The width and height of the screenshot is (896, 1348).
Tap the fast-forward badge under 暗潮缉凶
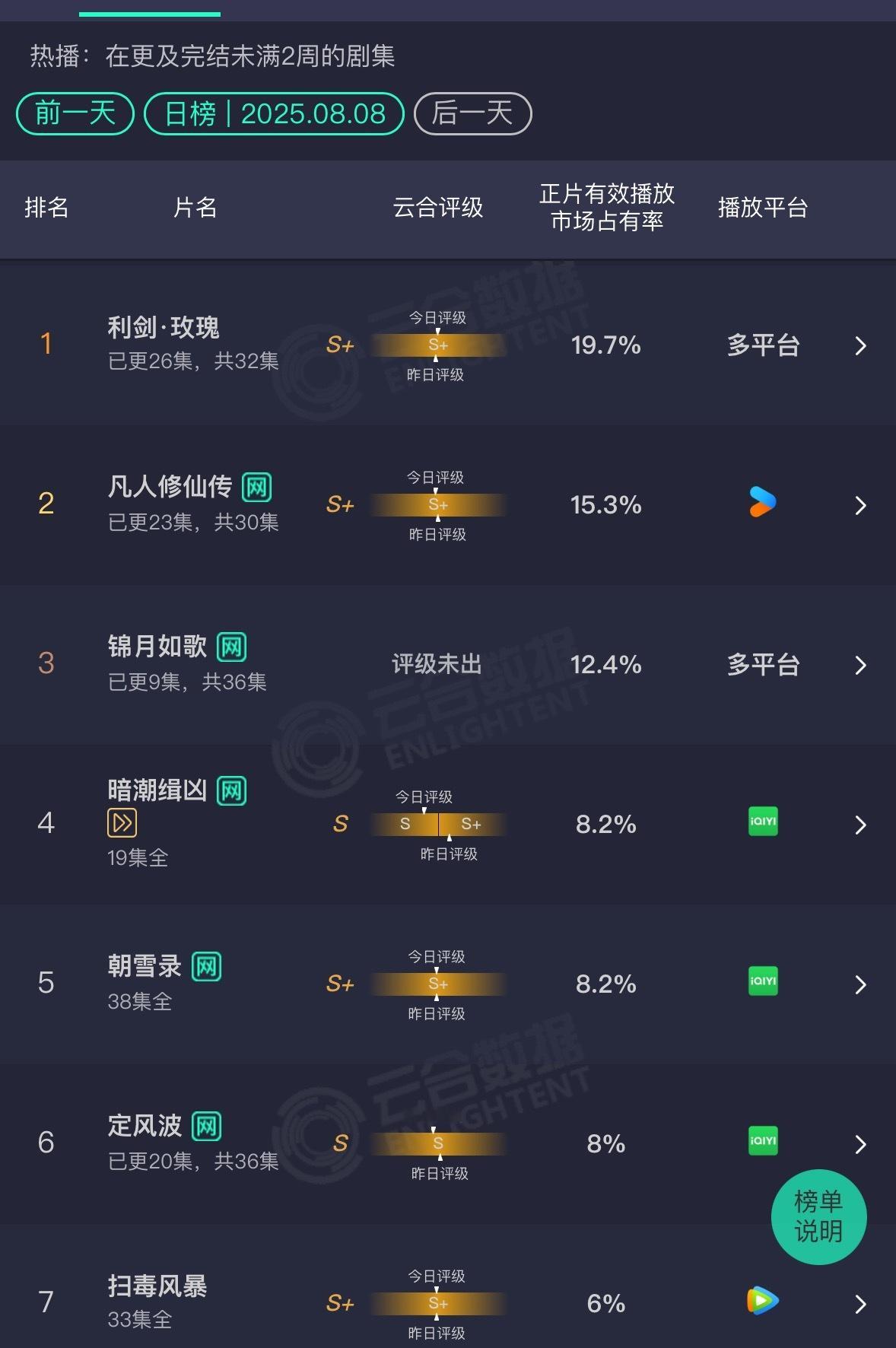(x=122, y=823)
